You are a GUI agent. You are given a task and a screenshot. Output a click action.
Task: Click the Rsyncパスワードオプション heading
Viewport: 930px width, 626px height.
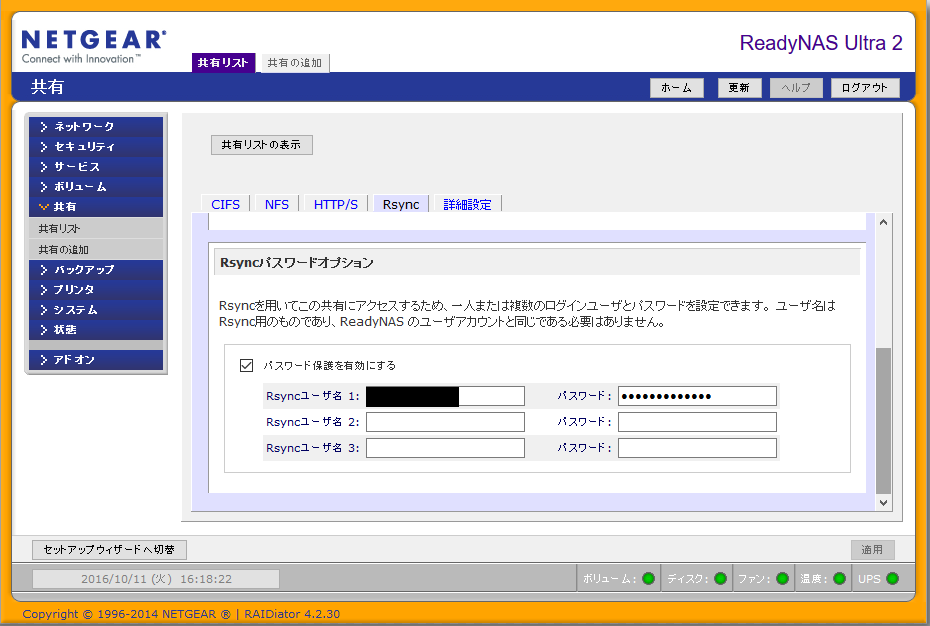pyautogui.click(x=297, y=263)
